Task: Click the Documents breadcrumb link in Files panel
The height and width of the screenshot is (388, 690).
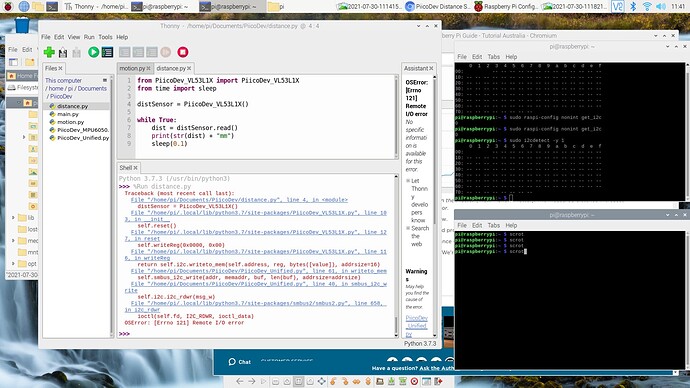Action: coord(92,88)
